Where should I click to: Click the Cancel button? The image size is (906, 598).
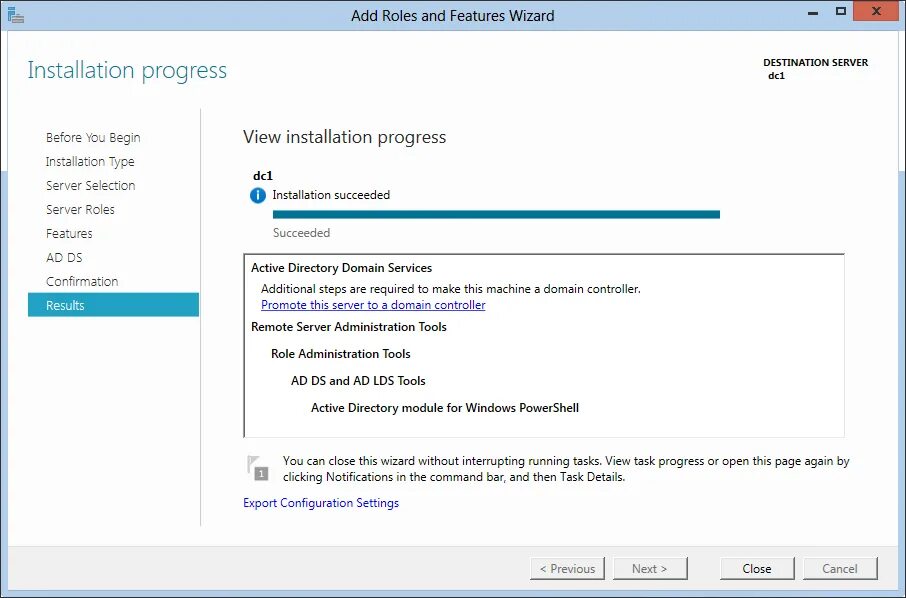(840, 569)
